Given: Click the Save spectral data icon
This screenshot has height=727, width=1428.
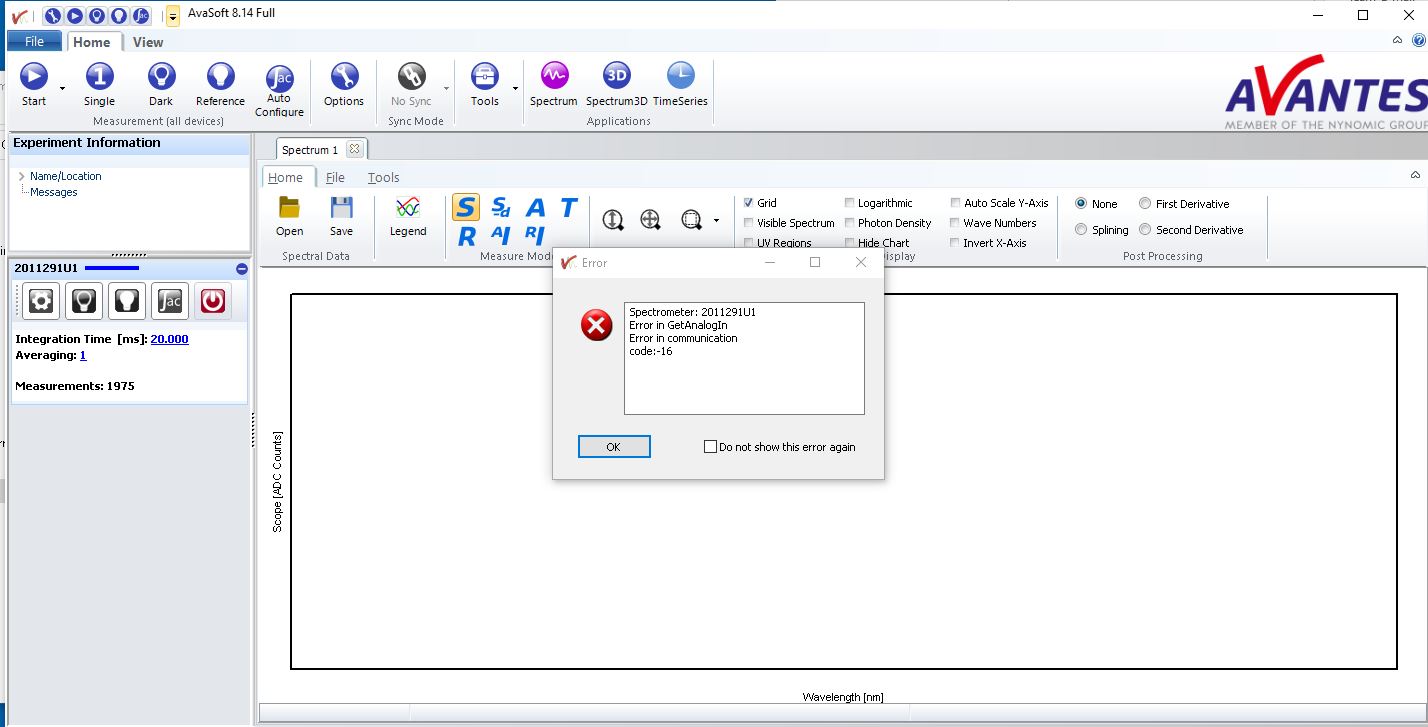Looking at the screenshot, I should [x=341, y=208].
